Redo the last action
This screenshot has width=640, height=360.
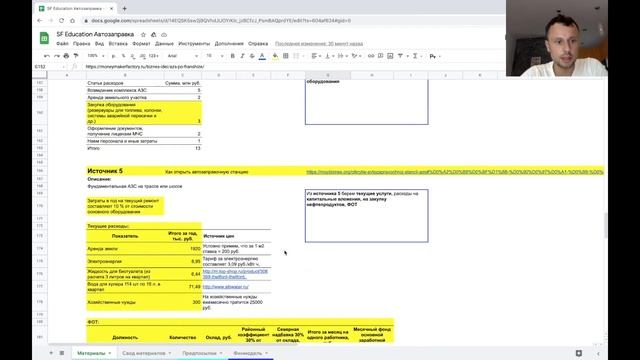pos(56,56)
